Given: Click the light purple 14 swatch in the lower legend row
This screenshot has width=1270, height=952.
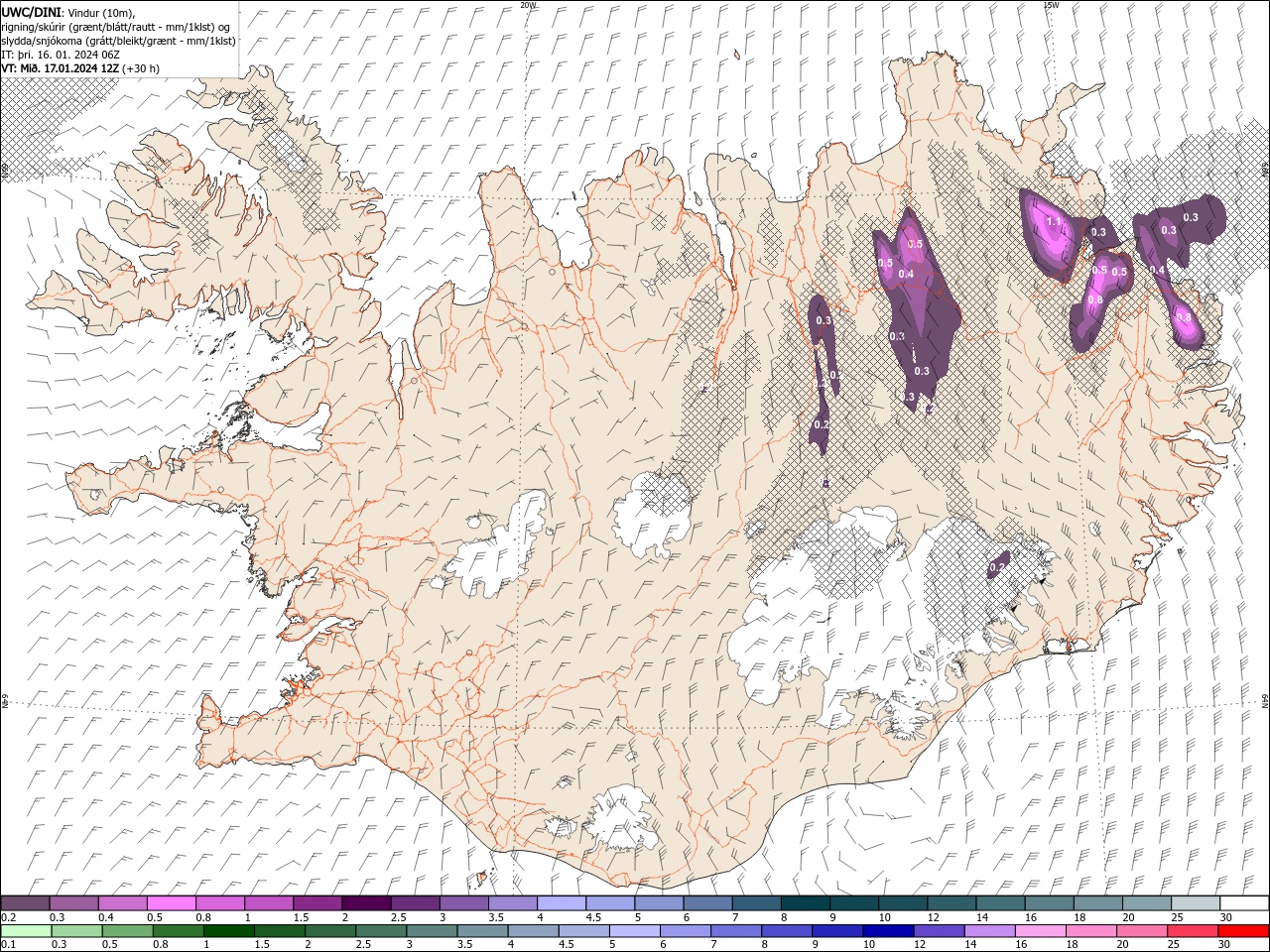Looking at the screenshot, I should click(989, 931).
